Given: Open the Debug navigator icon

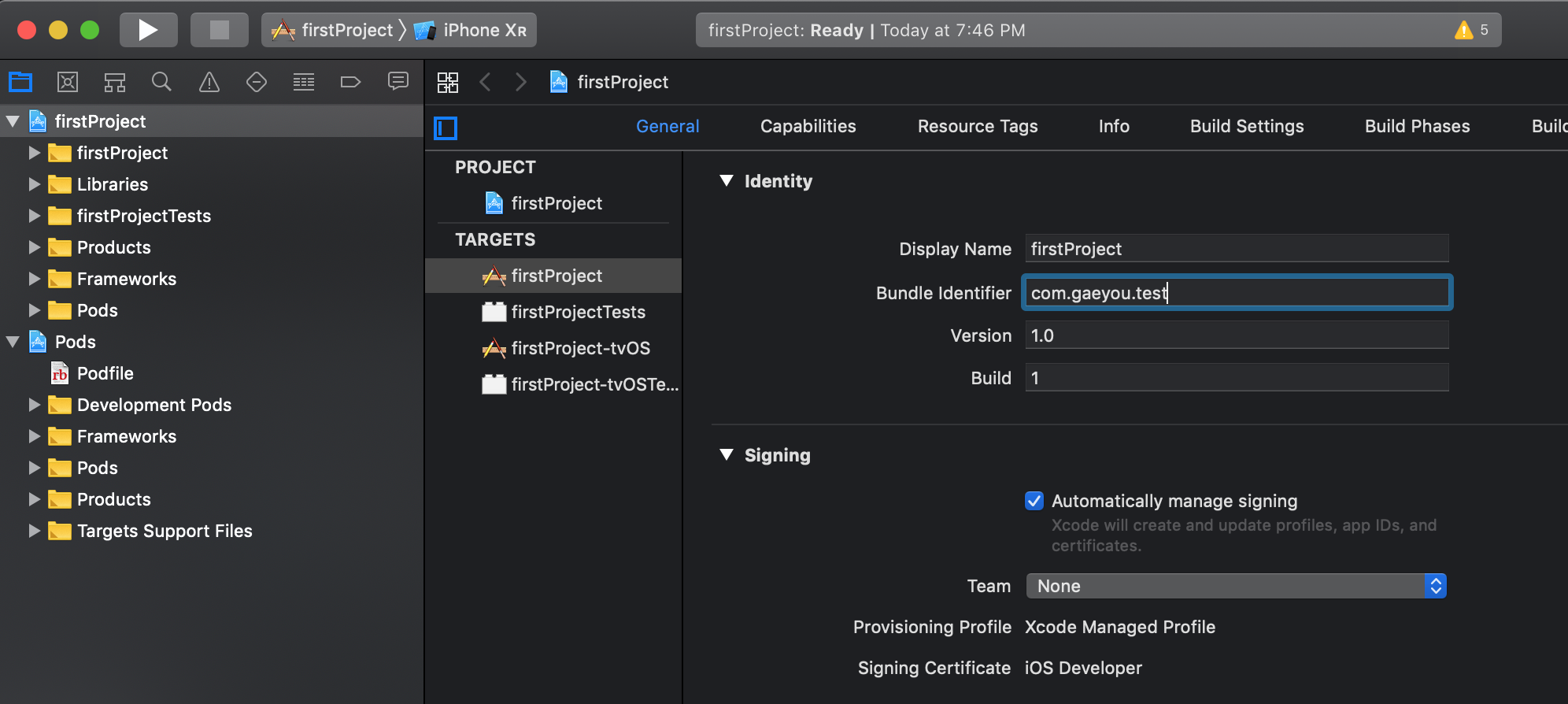Looking at the screenshot, I should pos(304,82).
